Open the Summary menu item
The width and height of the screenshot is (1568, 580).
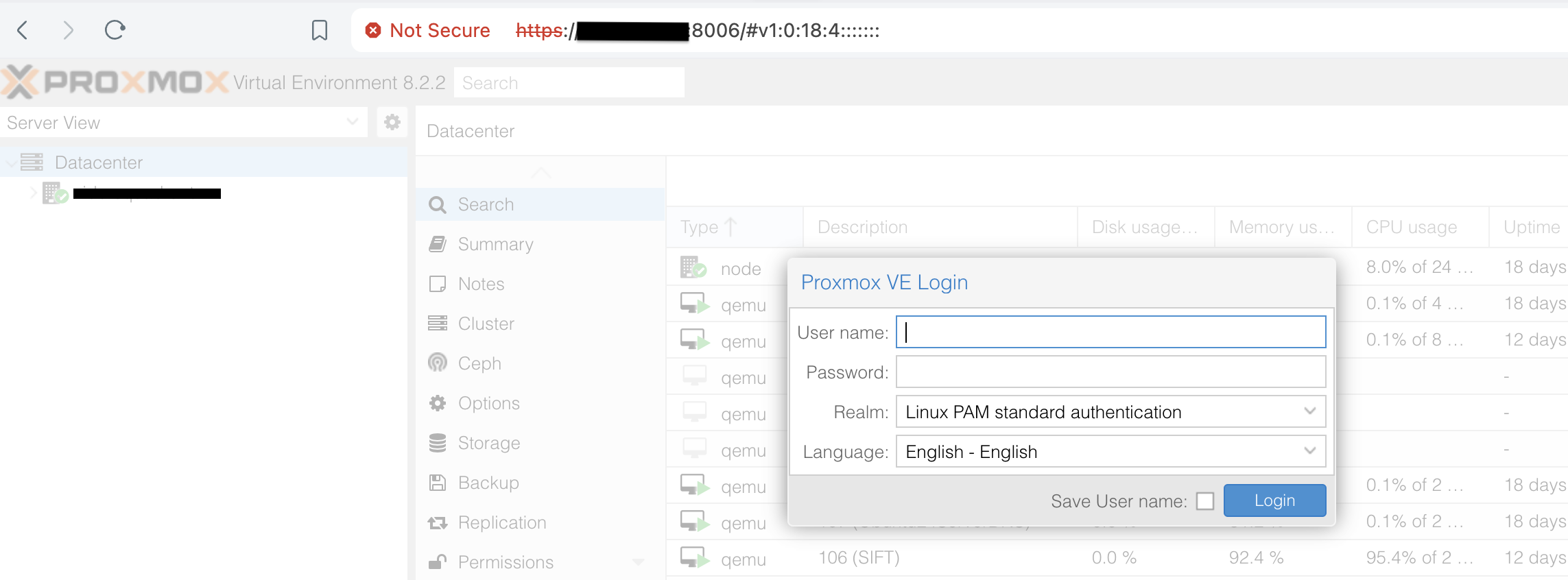click(541, 244)
